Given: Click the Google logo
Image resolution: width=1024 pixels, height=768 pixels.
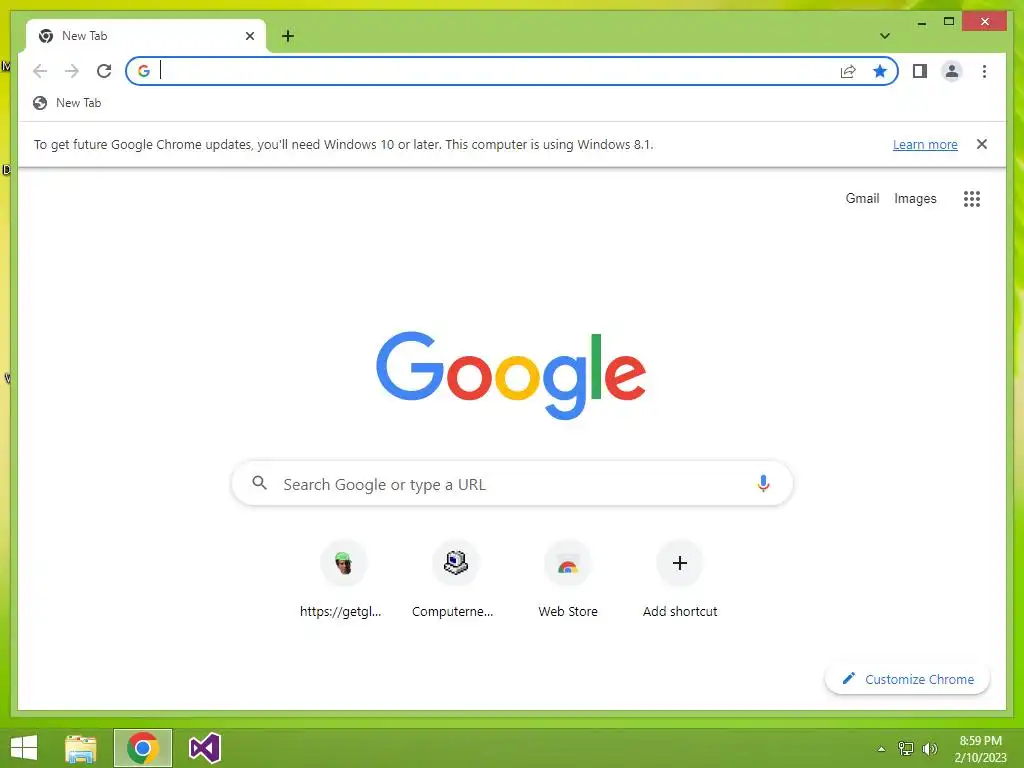Looking at the screenshot, I should tap(511, 374).
